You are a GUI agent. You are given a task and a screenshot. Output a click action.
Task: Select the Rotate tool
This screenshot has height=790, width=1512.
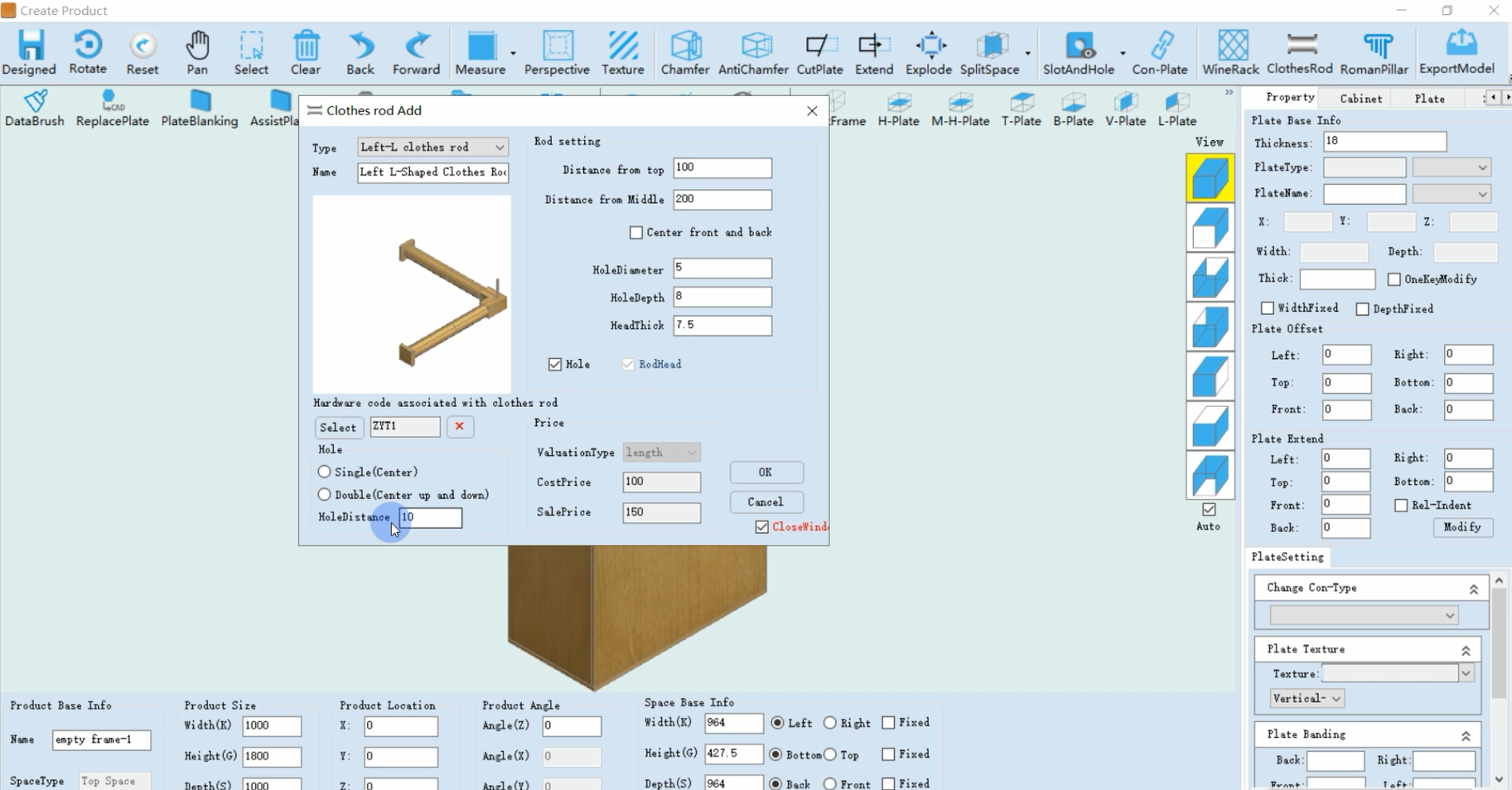tap(88, 52)
